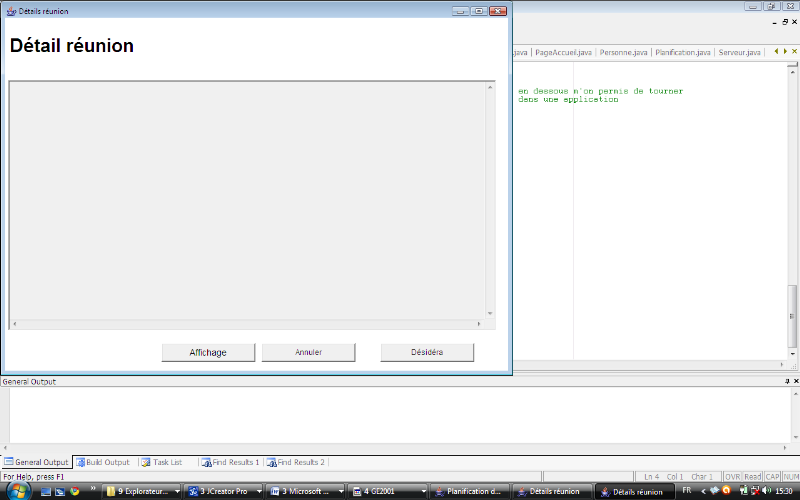Expand the quick launch overflow chevron
The image size is (800, 500).
point(93,489)
